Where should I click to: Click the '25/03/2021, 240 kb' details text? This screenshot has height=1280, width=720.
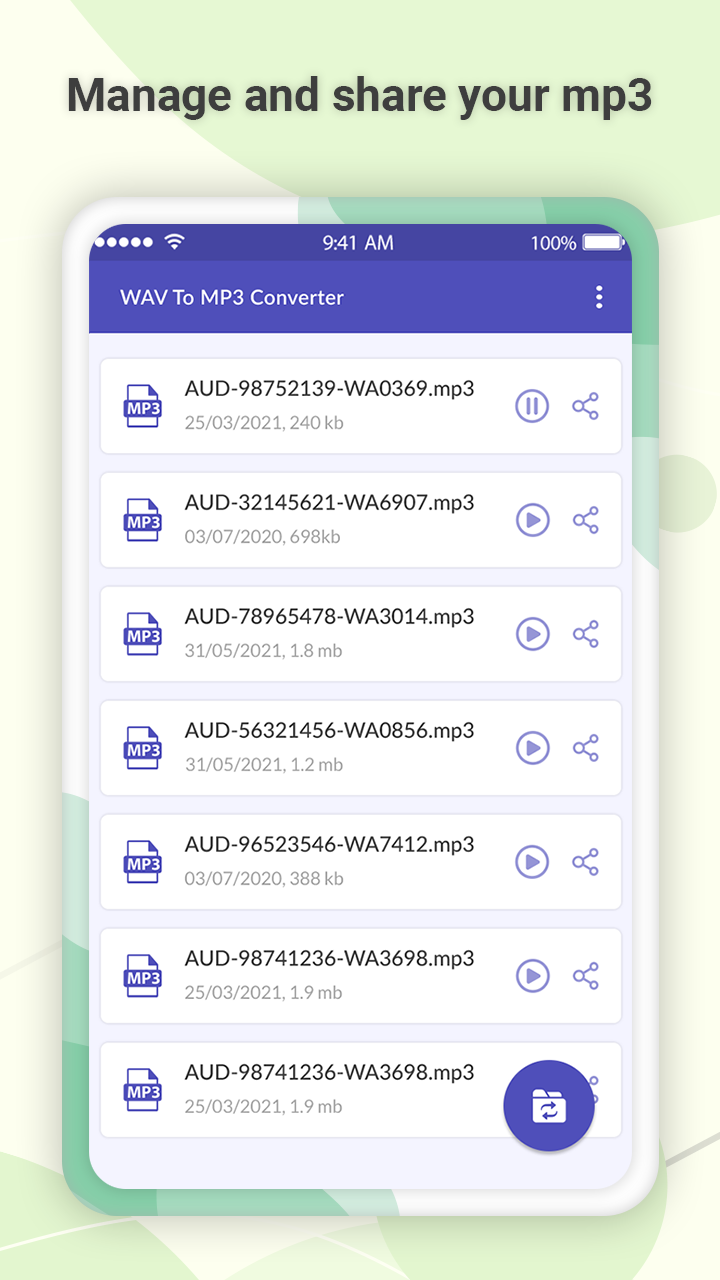point(264,423)
